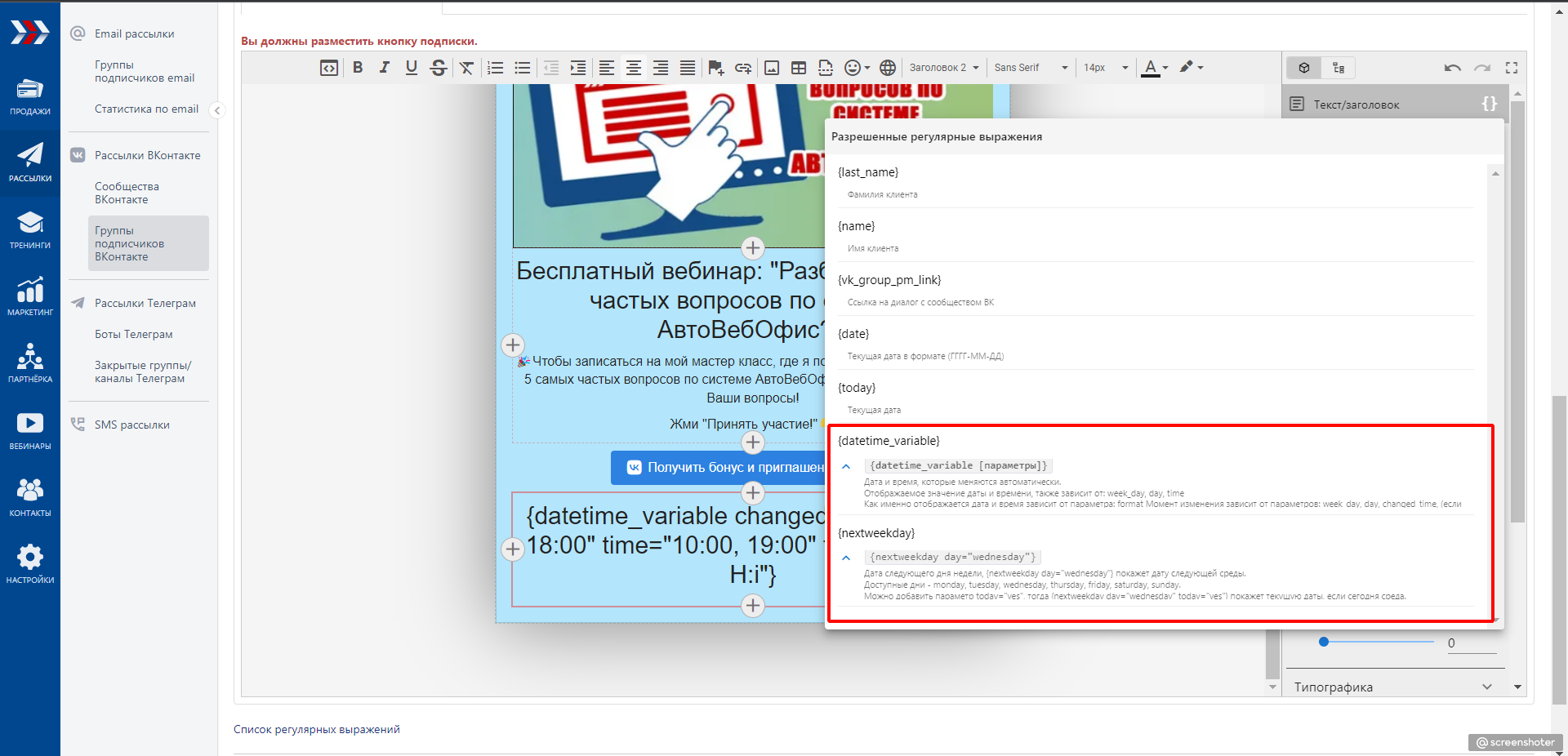Open source code view icon
Viewport: 1568px width, 756px height.
[329, 68]
